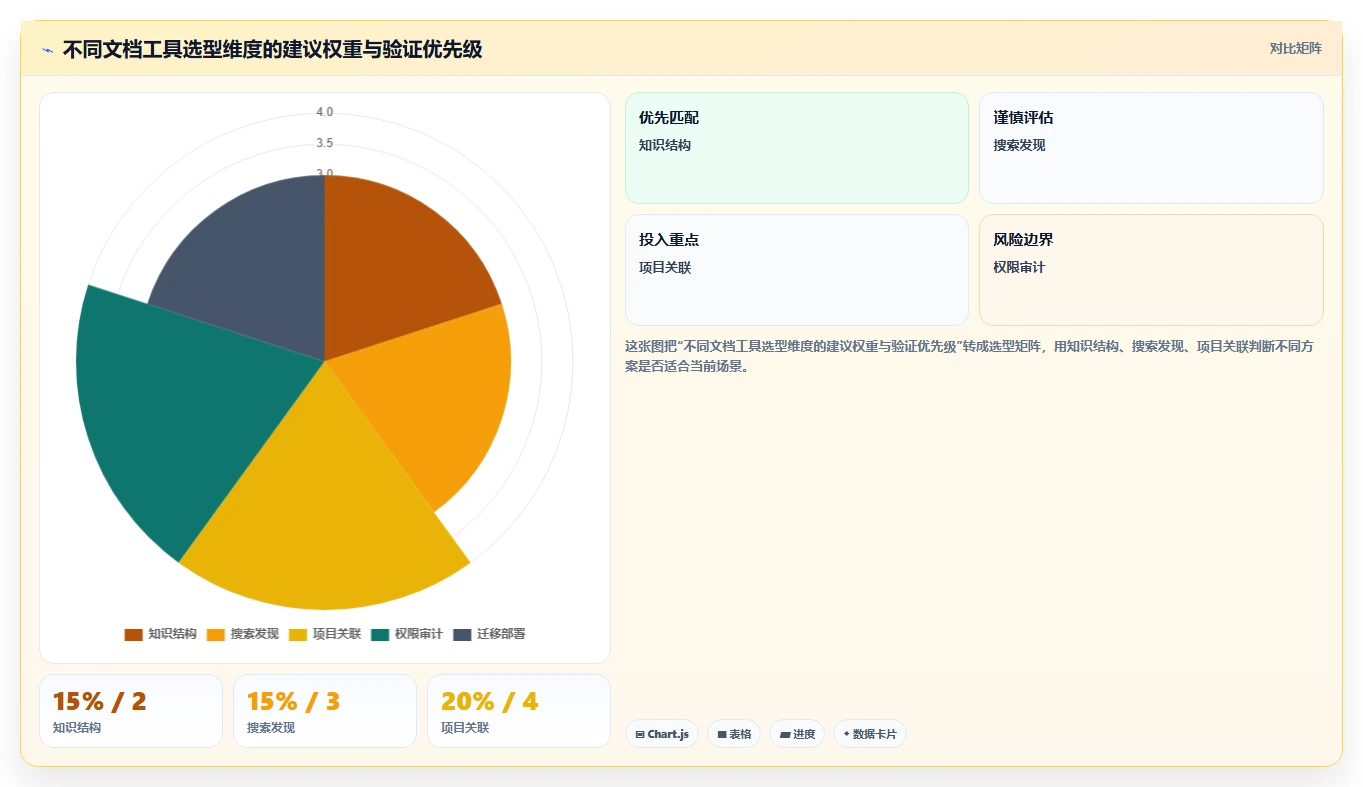Toggle 搜索发现 legend color swatch
Image resolution: width=1363 pixels, height=787 pixels.
tap(216, 634)
